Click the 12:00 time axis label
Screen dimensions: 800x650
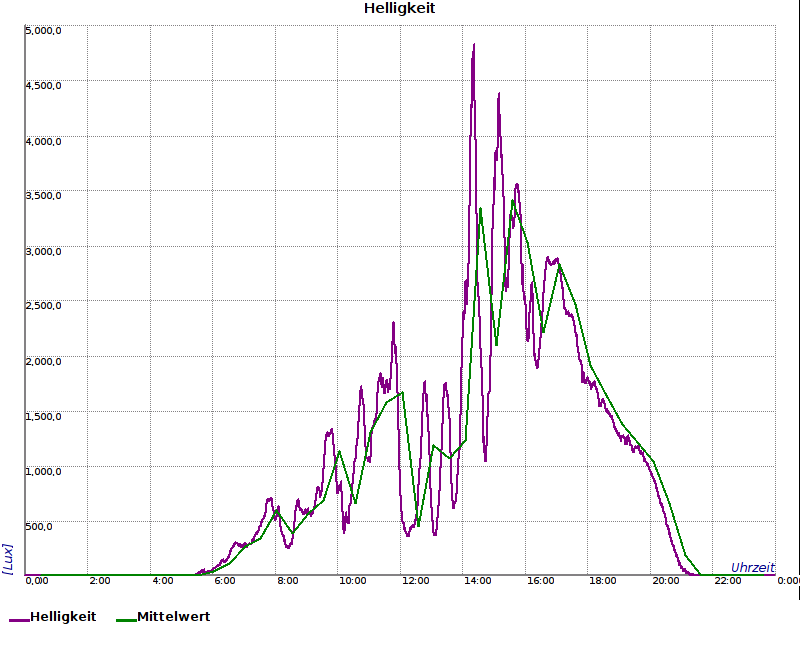[415, 581]
